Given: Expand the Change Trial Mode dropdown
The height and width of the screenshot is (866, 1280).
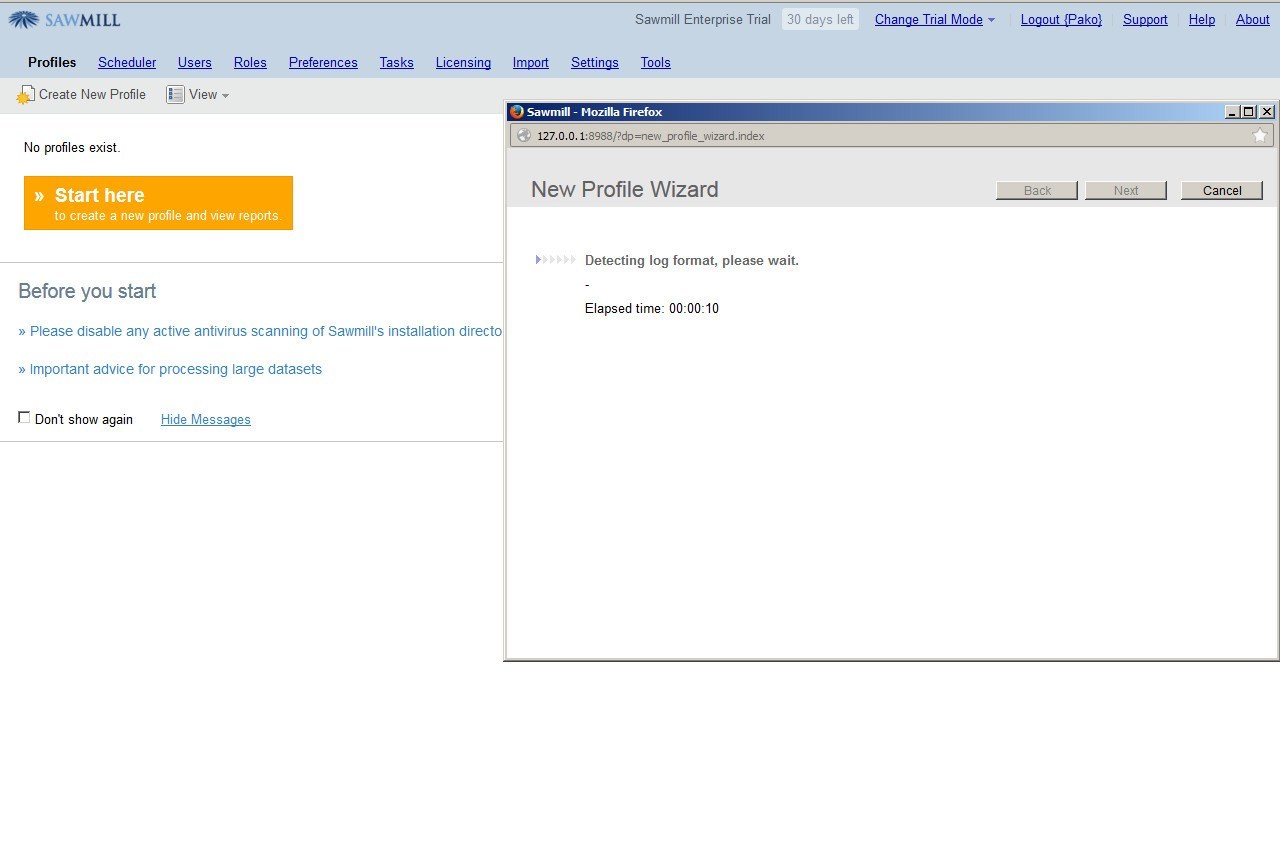Looking at the screenshot, I should (x=935, y=19).
